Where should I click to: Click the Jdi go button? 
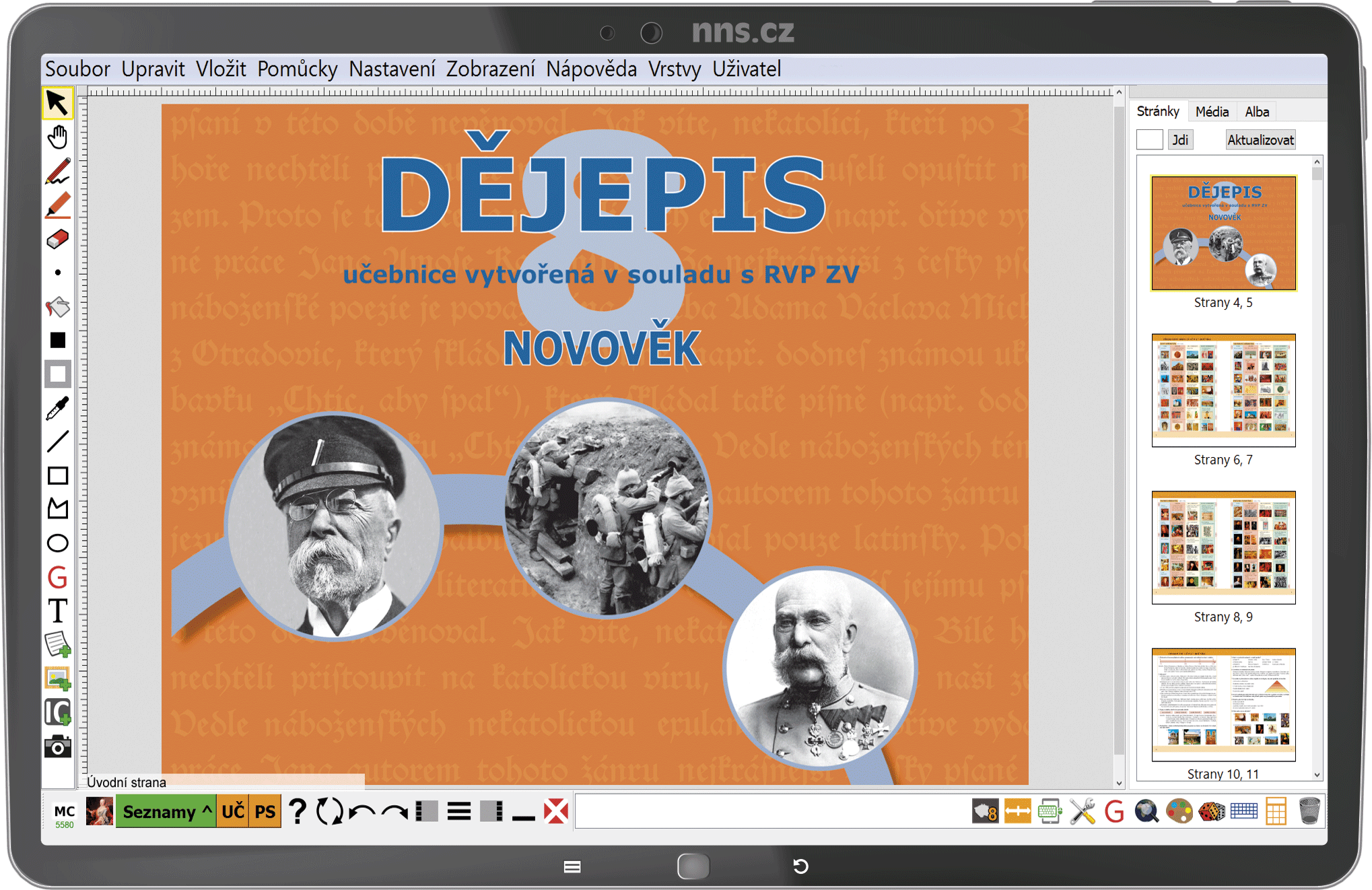coord(1179,140)
